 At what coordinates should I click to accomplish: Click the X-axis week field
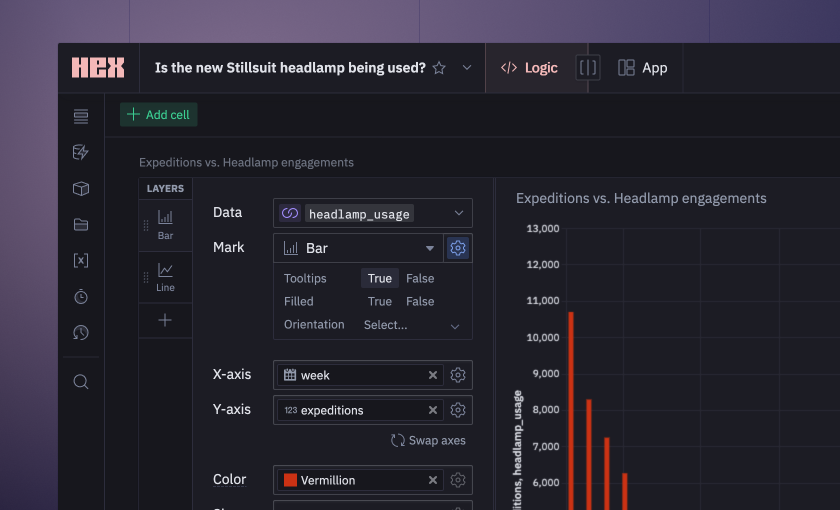pos(360,375)
